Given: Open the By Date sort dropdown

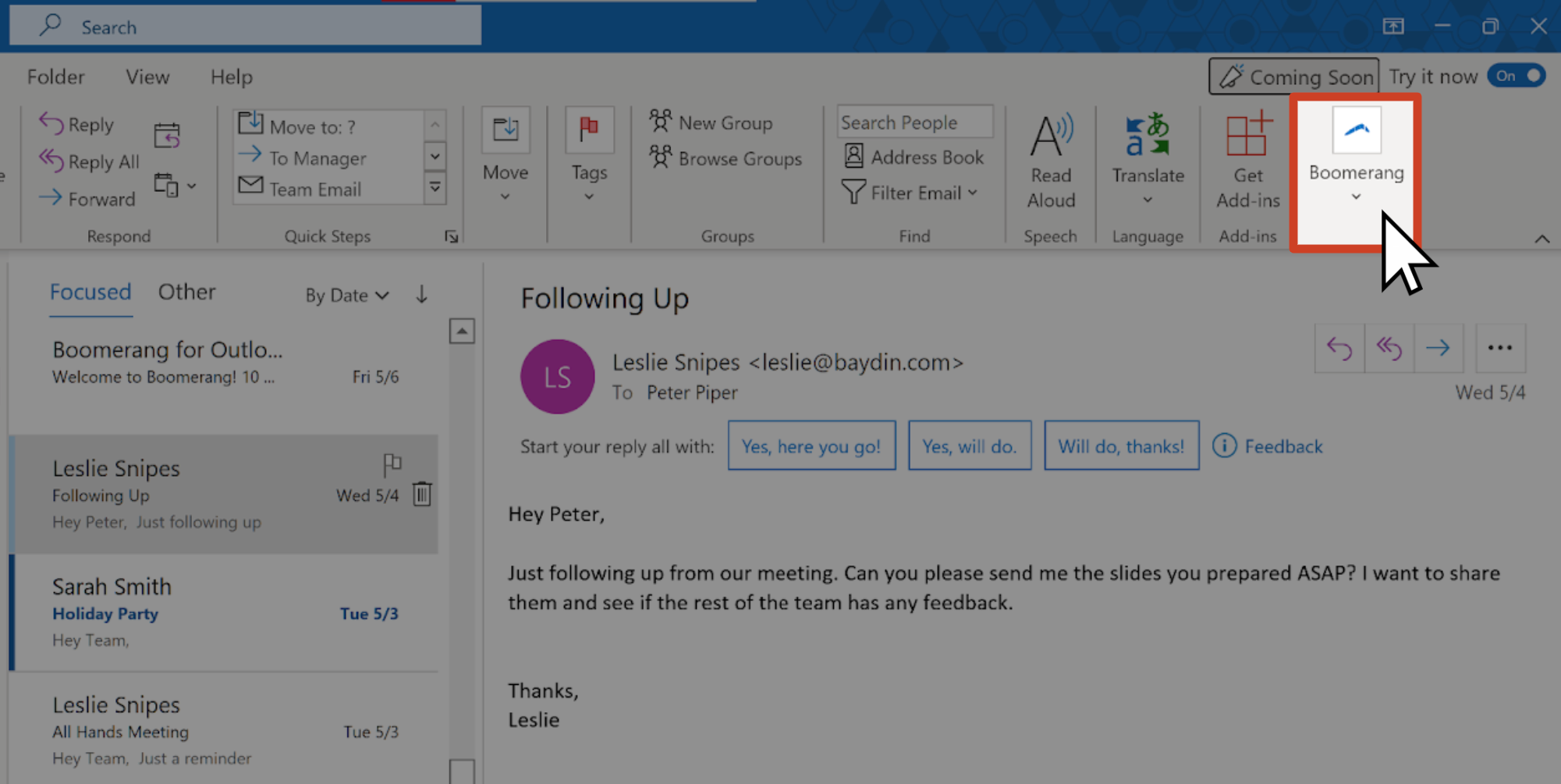Looking at the screenshot, I should click(x=346, y=295).
